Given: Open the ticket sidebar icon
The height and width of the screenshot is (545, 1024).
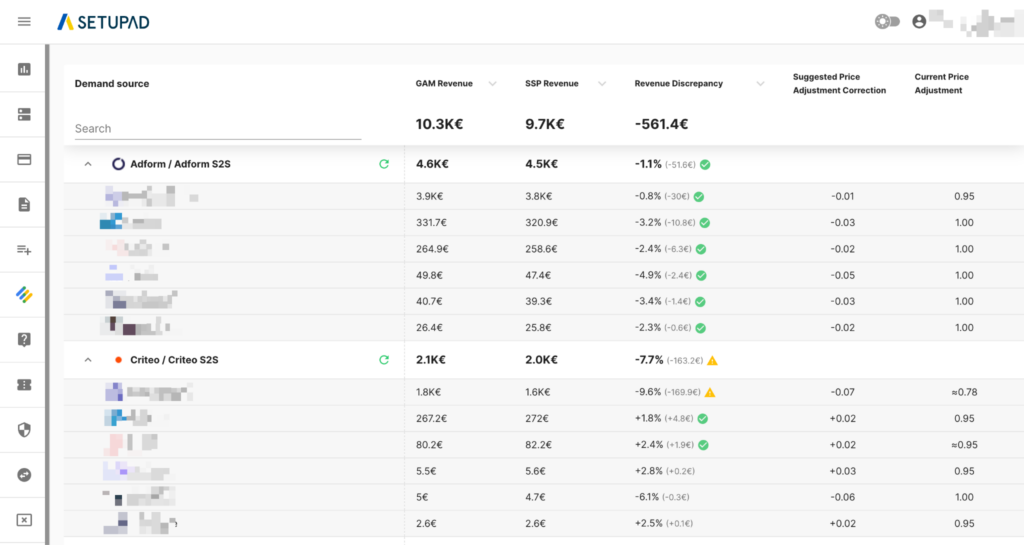Looking at the screenshot, I should [x=24, y=384].
